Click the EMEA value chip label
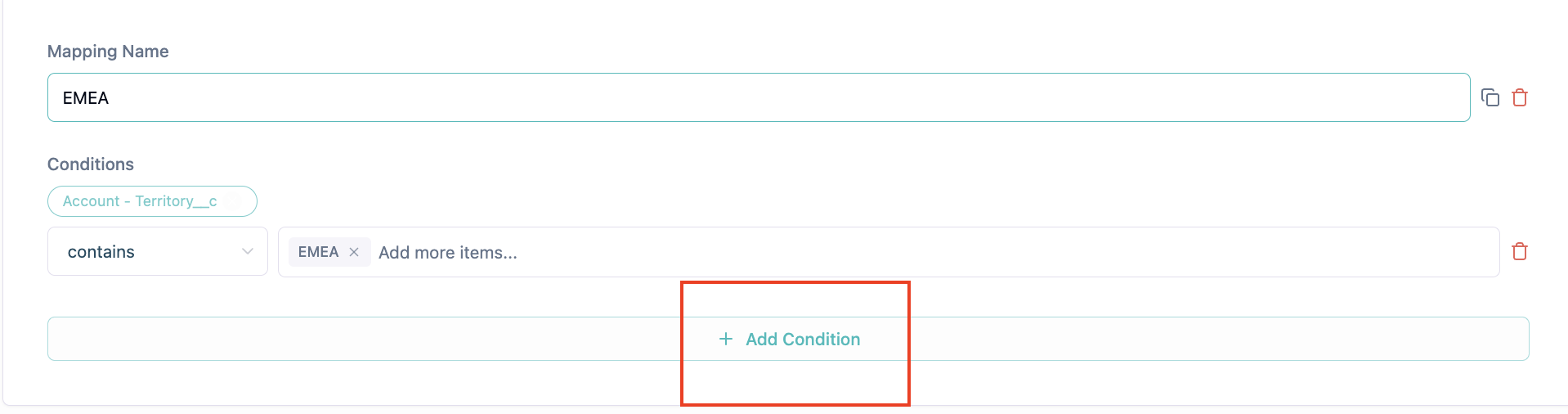Screen dimensions: 1568x414 point(318,252)
